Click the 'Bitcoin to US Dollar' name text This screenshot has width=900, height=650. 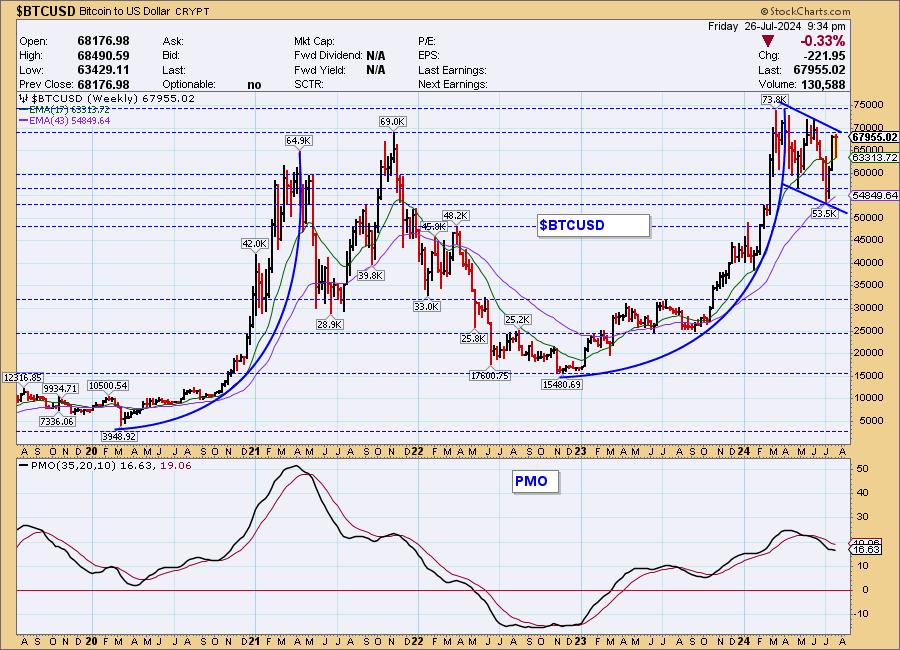[x=123, y=11]
